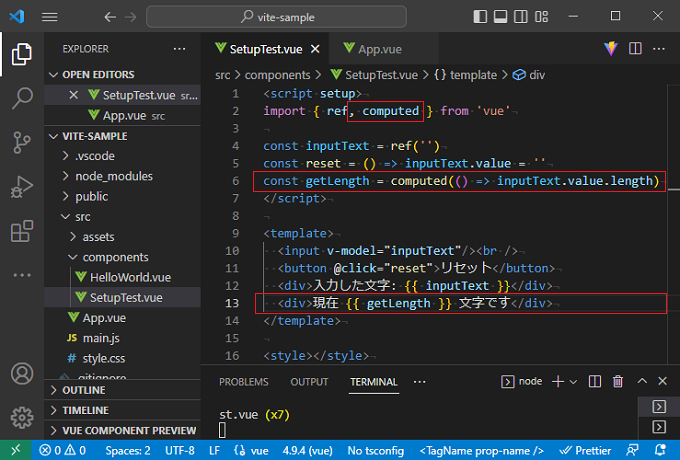The width and height of the screenshot is (680, 460).
Task: Change file encoding UTF-8
Action: tap(180, 450)
